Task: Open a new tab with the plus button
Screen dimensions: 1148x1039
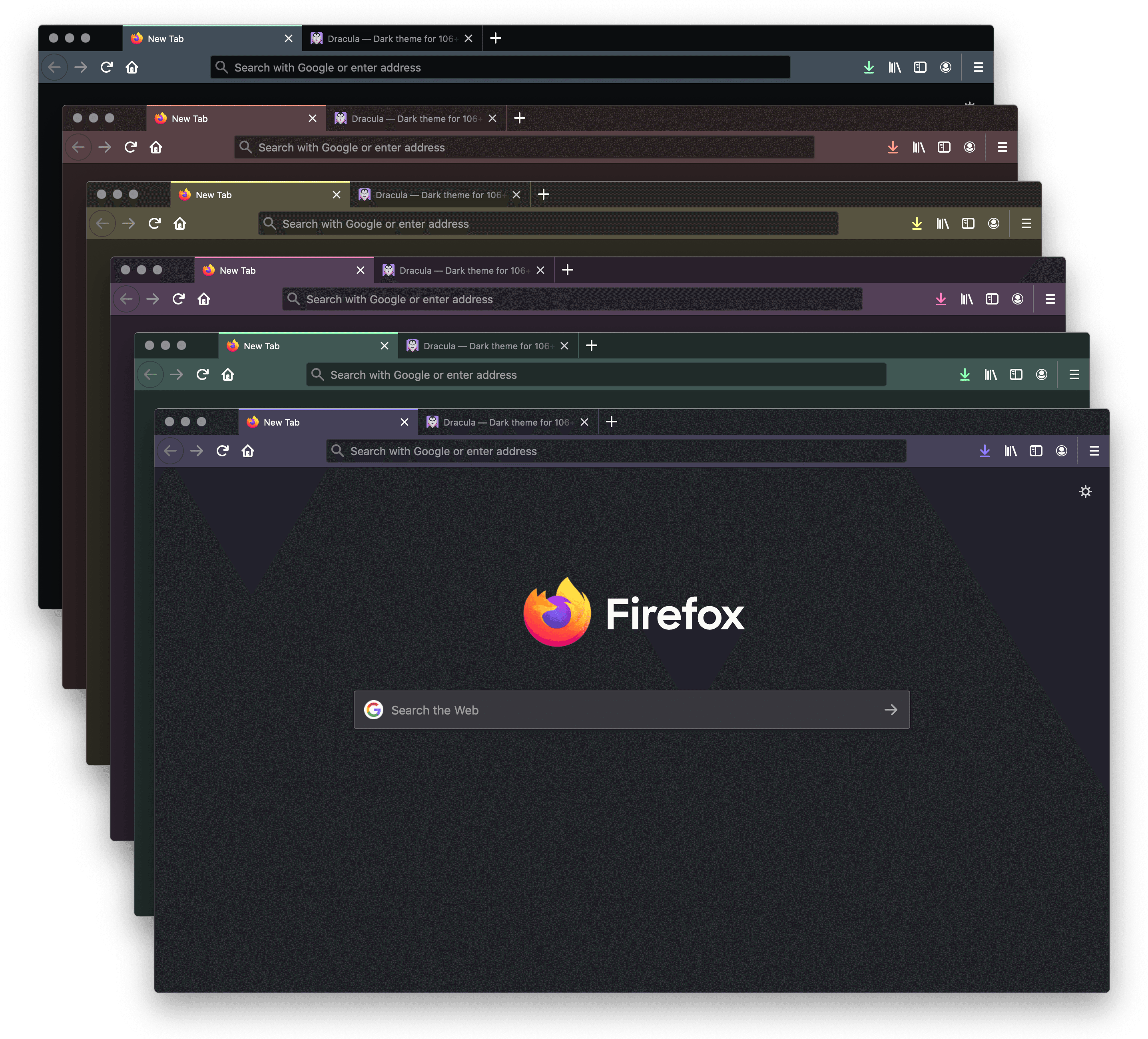Action: click(612, 422)
